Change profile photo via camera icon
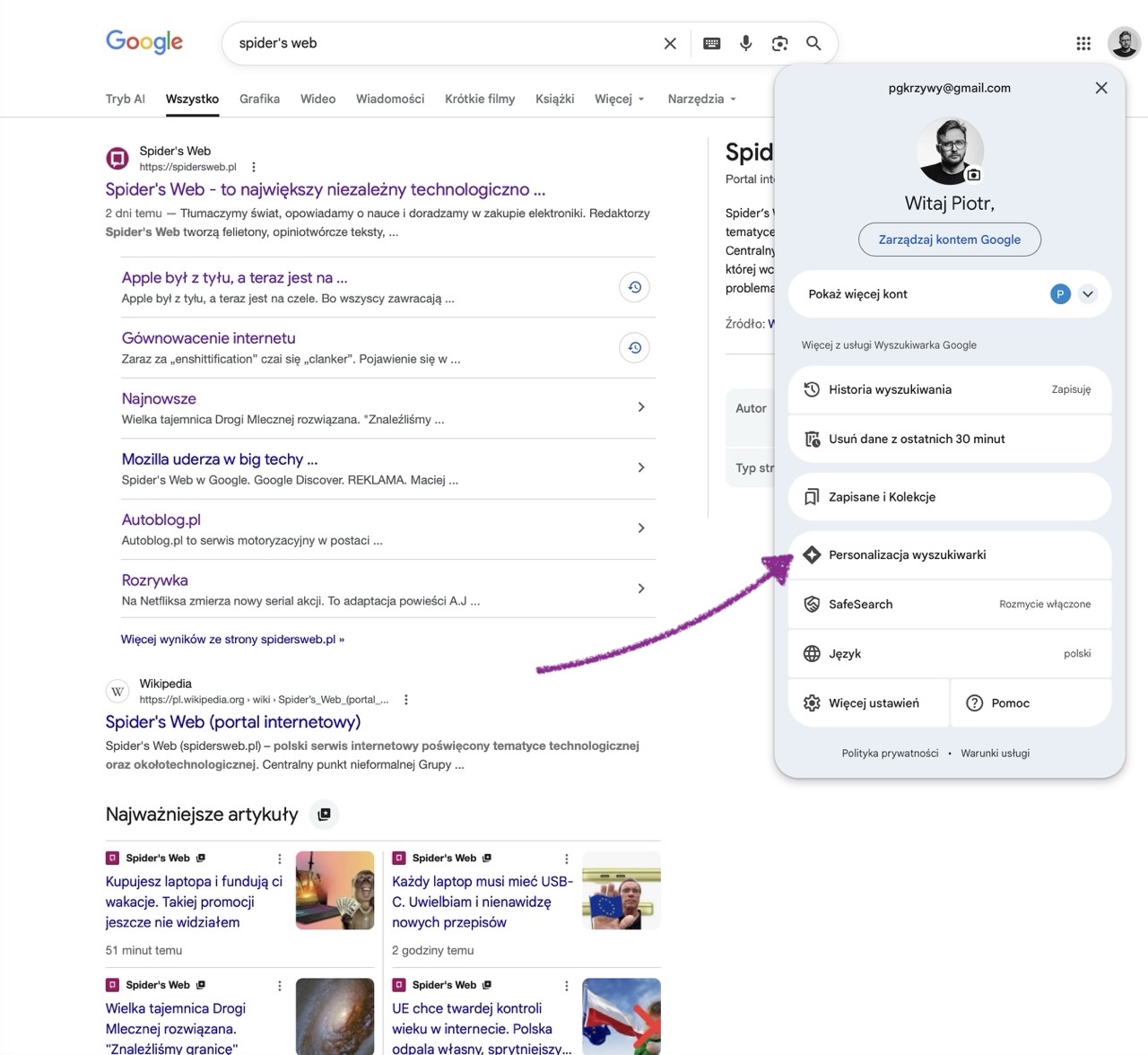Image resolution: width=1148 pixels, height=1055 pixels. tap(974, 175)
